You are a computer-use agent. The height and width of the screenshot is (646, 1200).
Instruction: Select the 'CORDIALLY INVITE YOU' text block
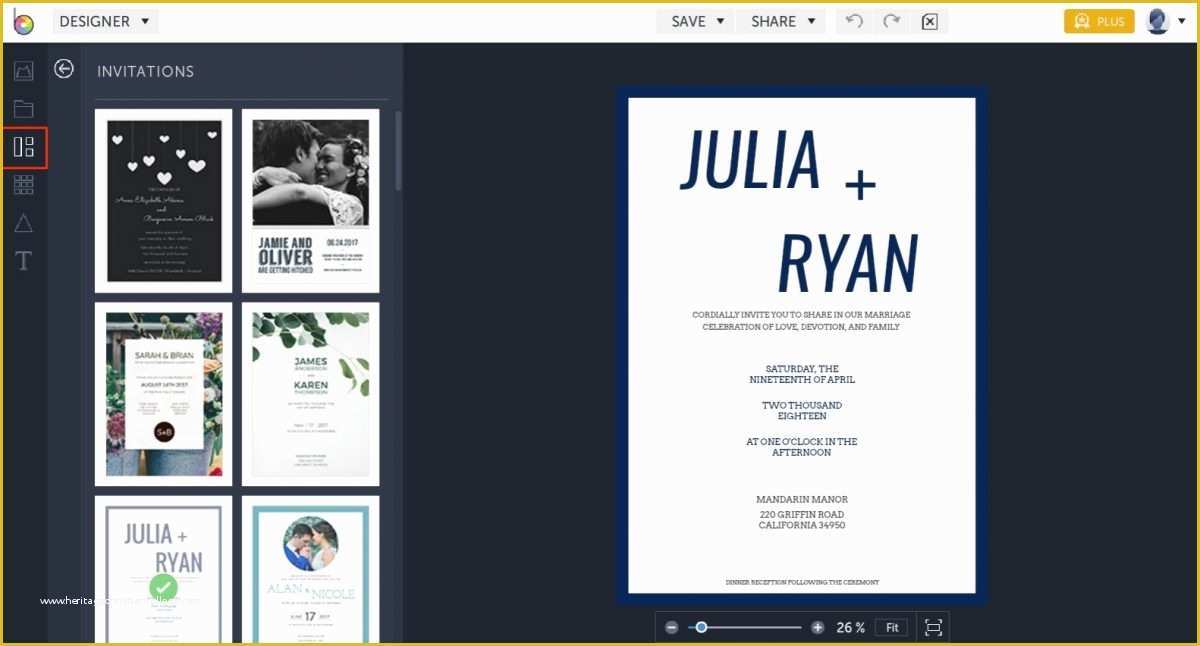click(801, 321)
